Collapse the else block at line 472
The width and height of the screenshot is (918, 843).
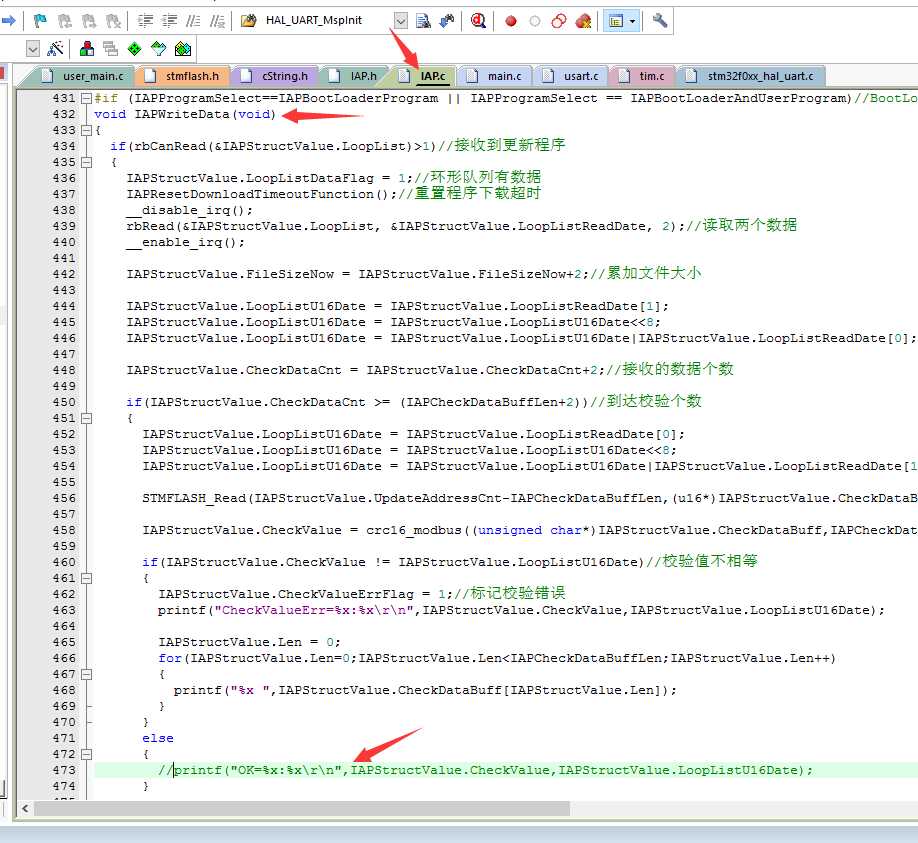86,755
